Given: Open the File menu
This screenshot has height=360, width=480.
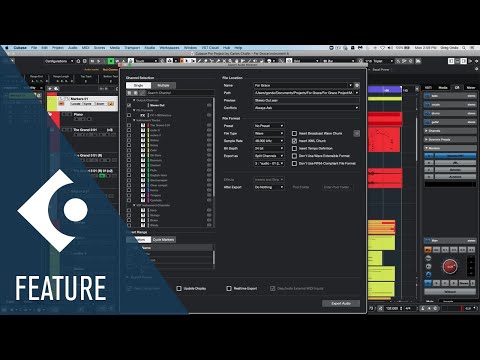Looking at the screenshot, I should tap(34, 48).
